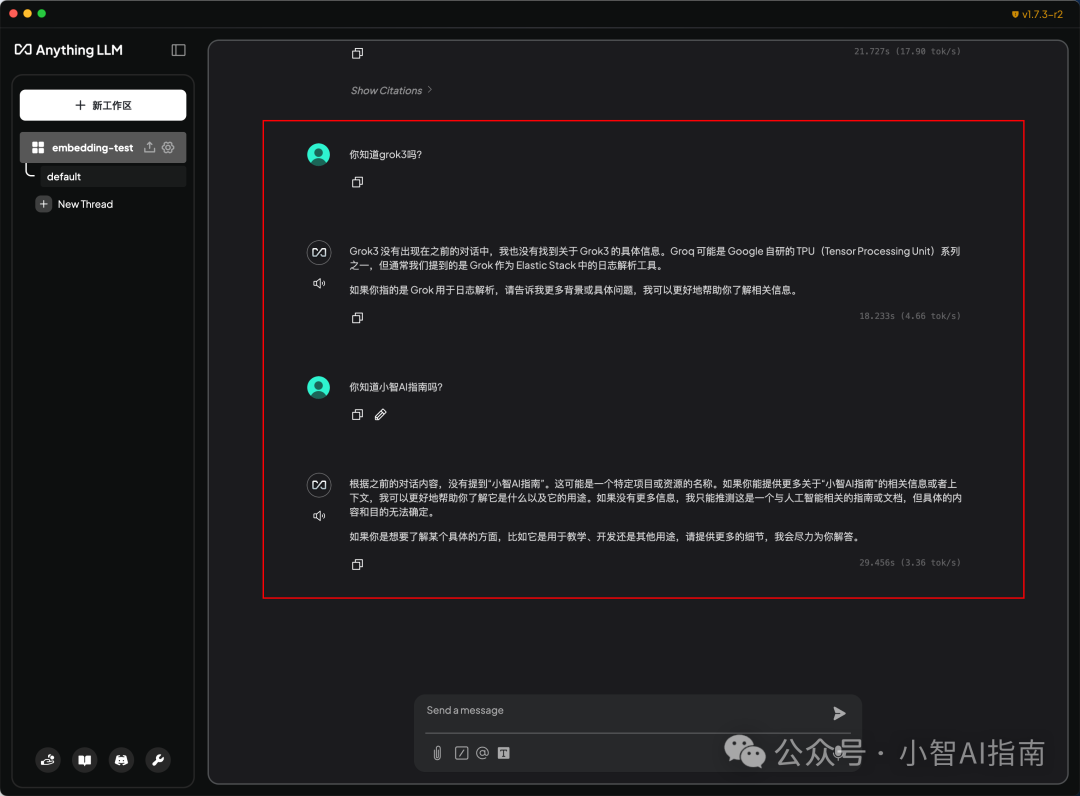The width and height of the screenshot is (1080, 796).
Task: Click the text size T icon
Action: 503,753
